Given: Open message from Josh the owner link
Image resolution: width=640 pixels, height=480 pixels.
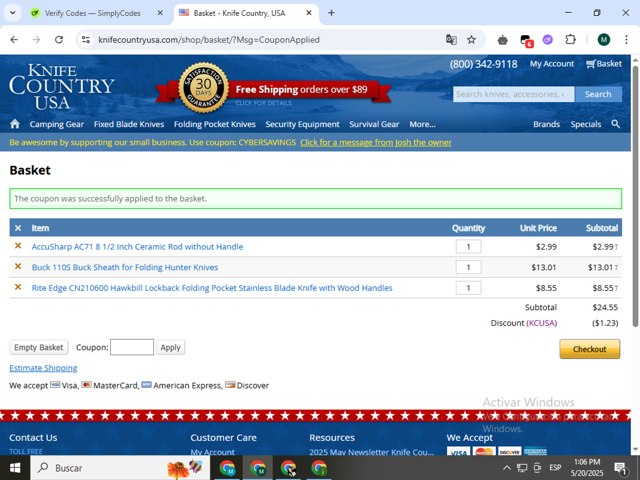Looking at the screenshot, I should point(376,142).
